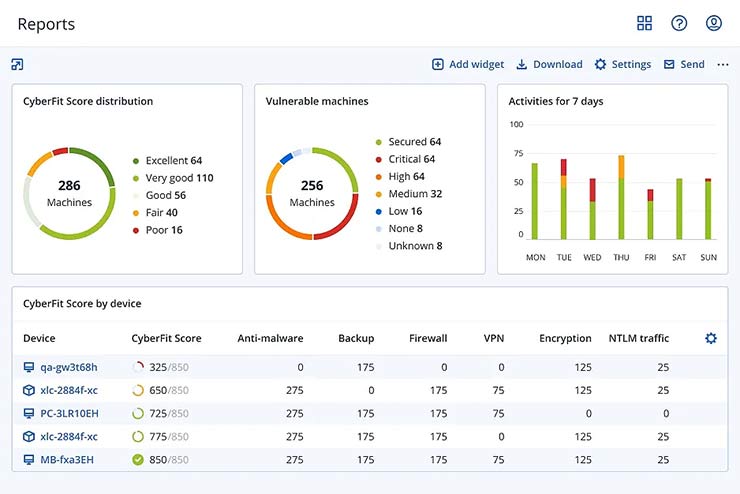Click the green checkmark score icon for MB-fxa3EH
The image size is (740, 494).
(138, 460)
